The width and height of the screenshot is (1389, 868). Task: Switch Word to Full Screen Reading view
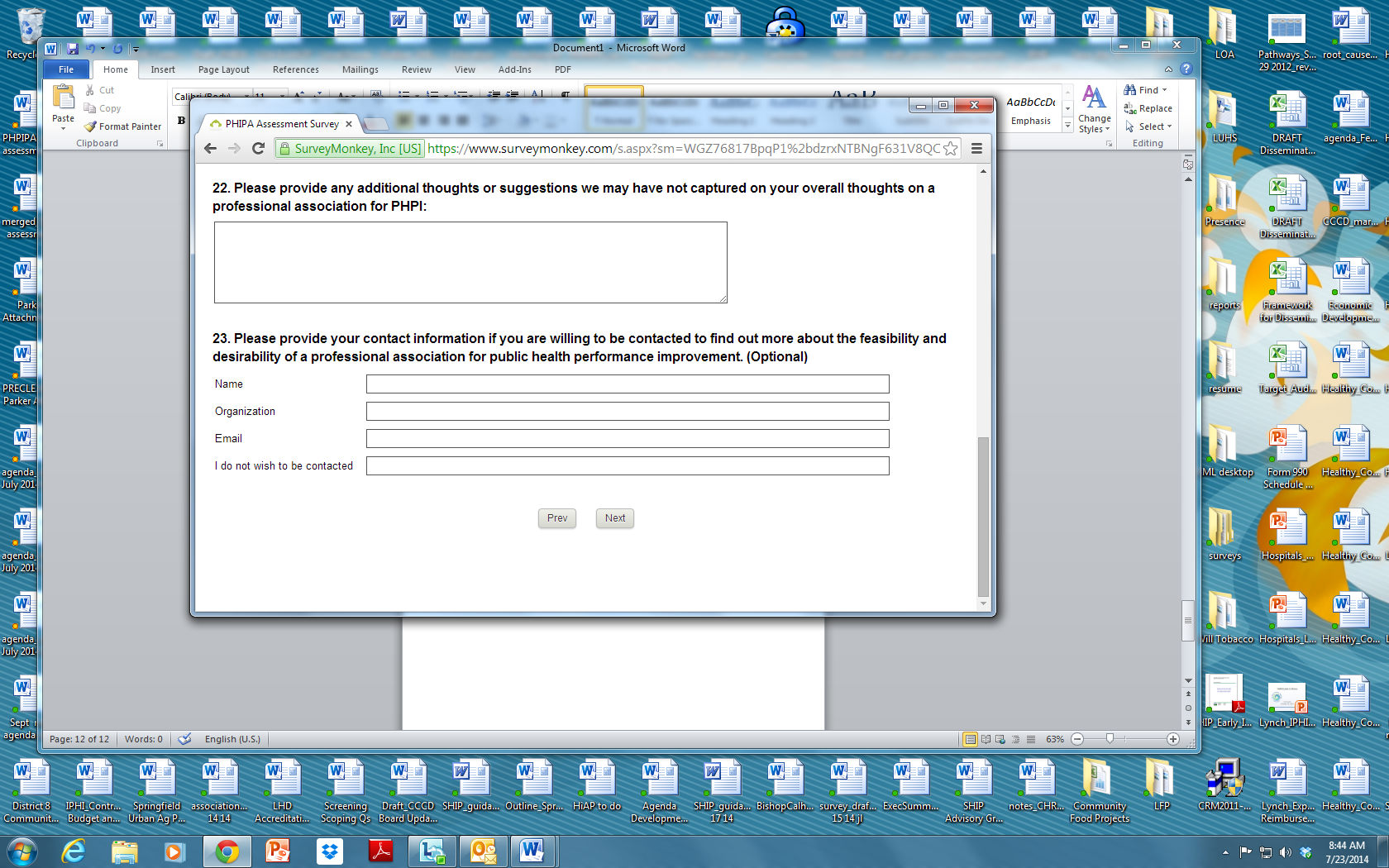pyautogui.click(x=986, y=739)
